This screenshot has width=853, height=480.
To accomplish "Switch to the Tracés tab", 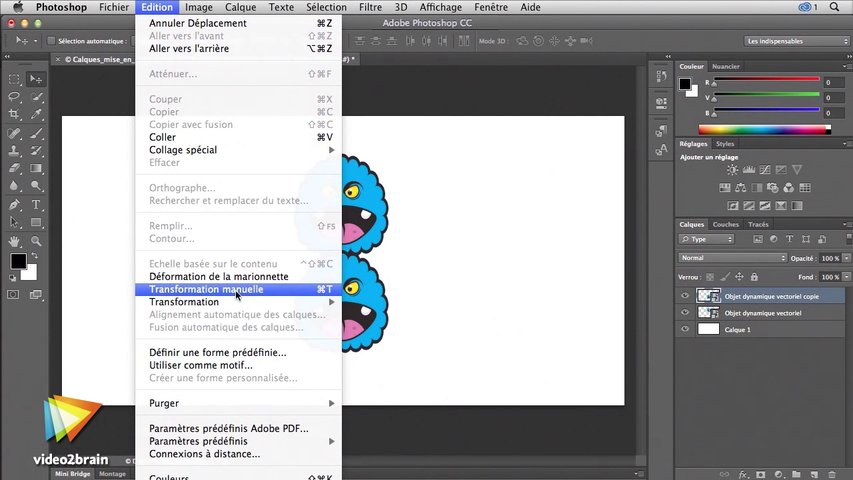I will (758, 224).
